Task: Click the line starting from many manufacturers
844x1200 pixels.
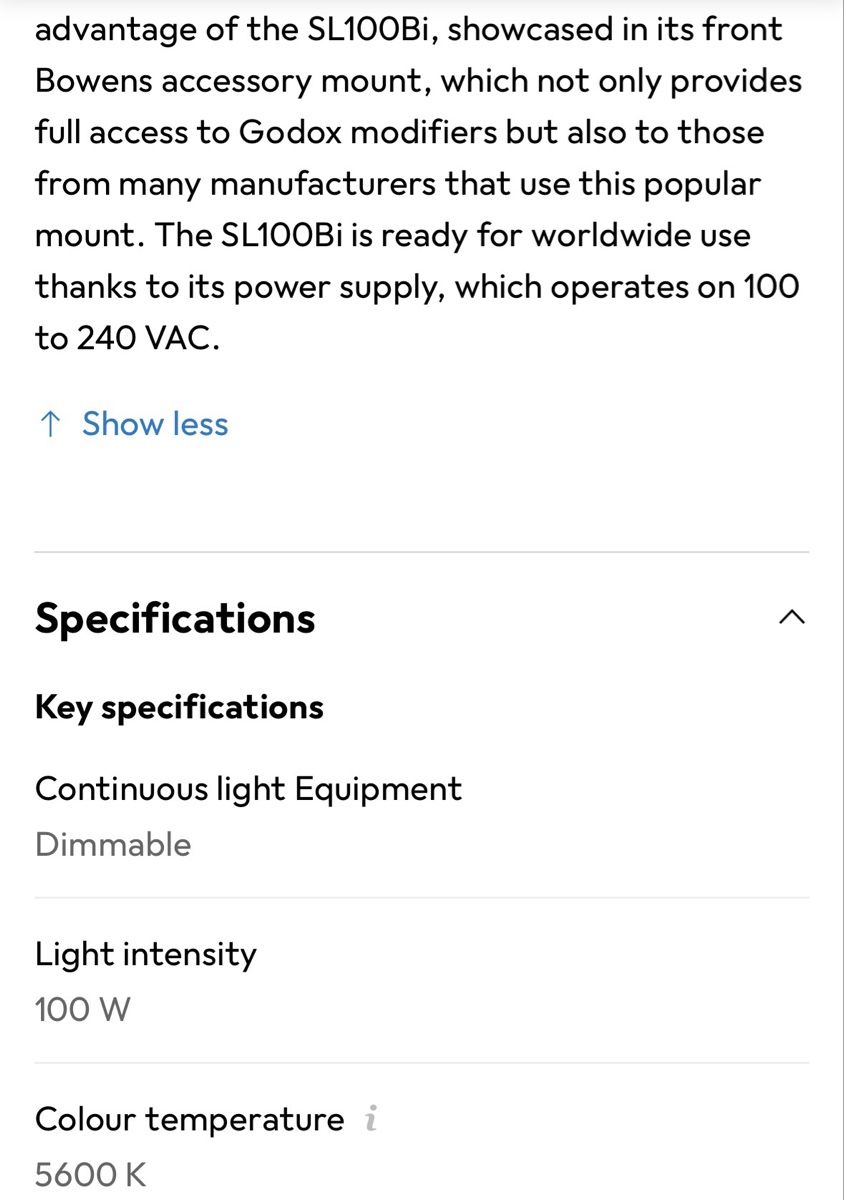Action: point(398,184)
